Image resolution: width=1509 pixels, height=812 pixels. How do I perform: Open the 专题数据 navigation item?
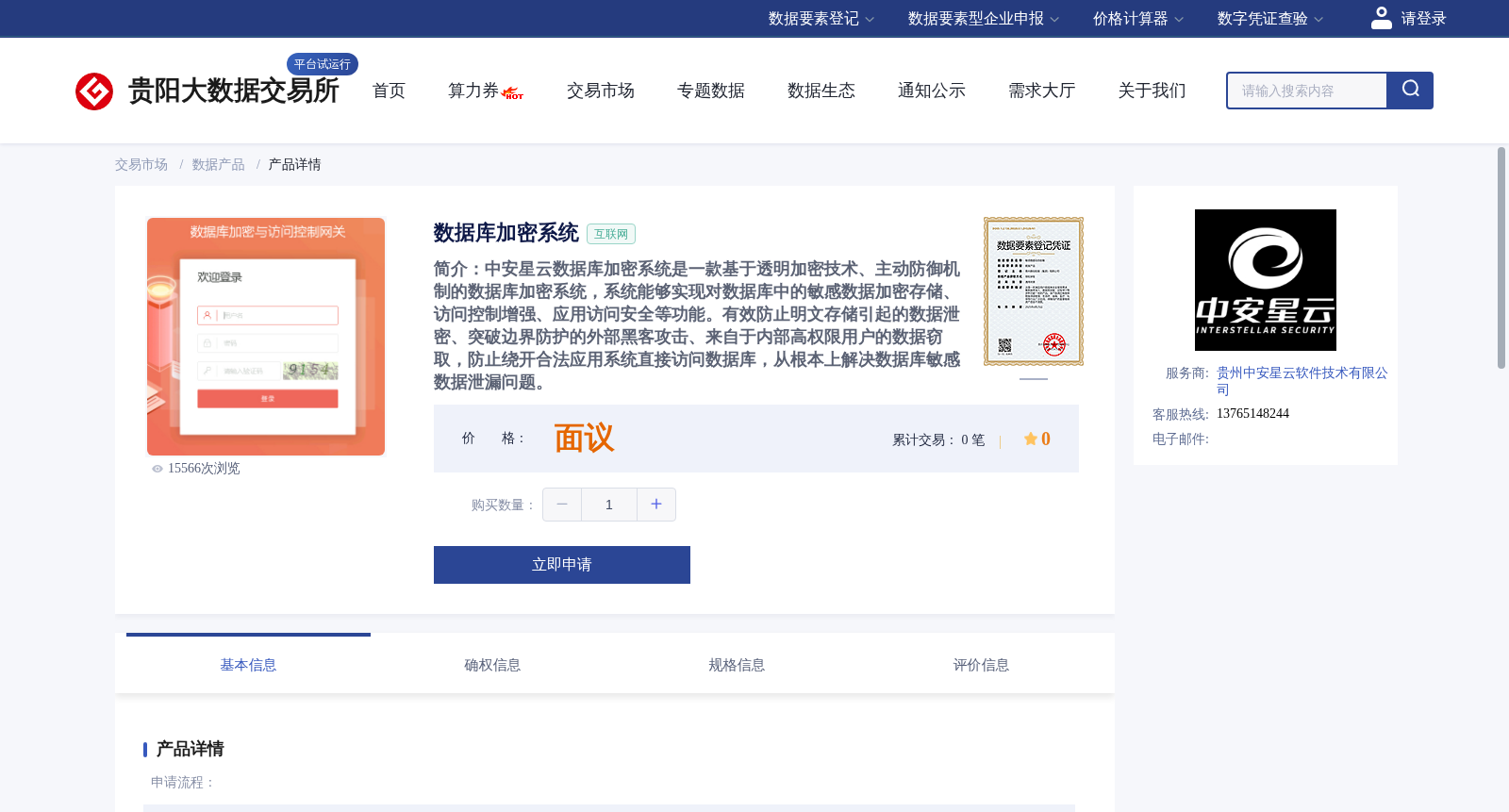coord(711,91)
